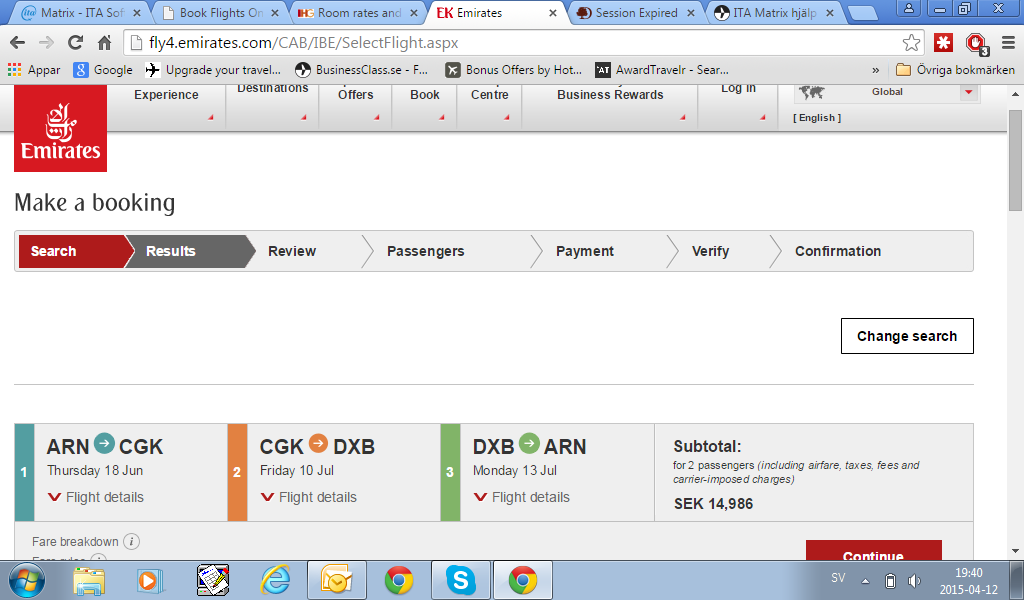This screenshot has height=600, width=1024.
Task: Click the Emirates logo
Action: pos(60,129)
